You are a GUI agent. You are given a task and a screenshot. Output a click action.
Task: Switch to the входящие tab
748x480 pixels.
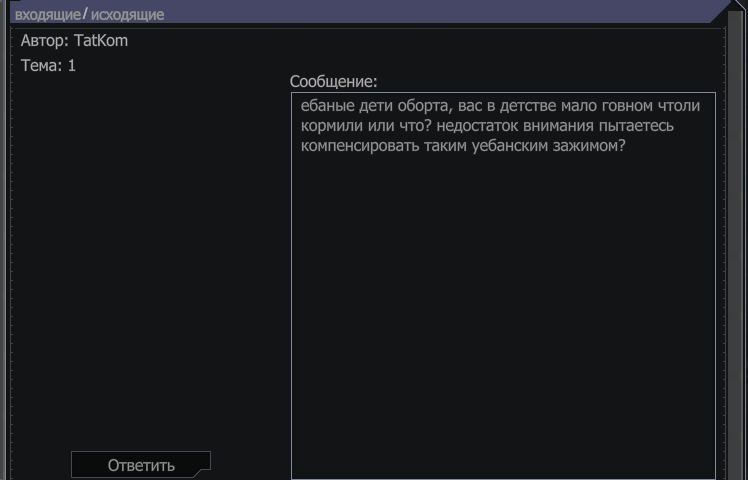click(x=47, y=15)
